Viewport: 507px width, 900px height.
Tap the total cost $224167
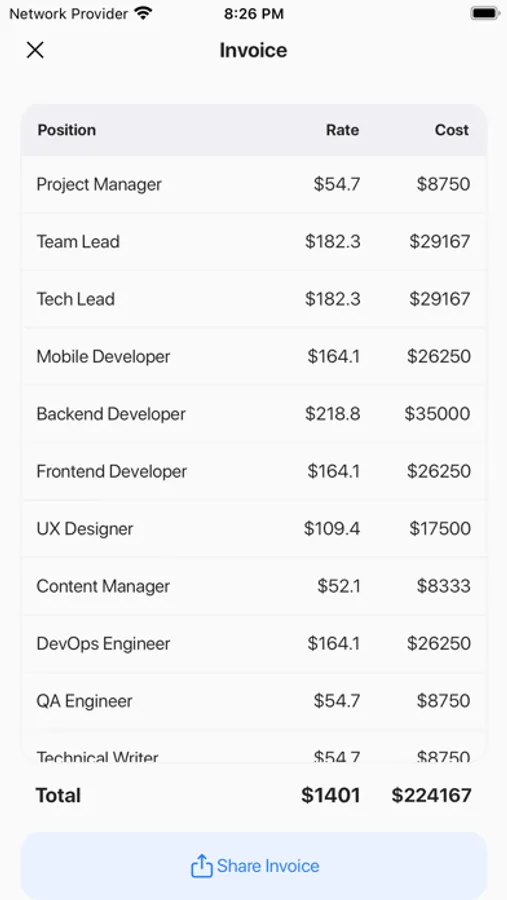click(432, 796)
